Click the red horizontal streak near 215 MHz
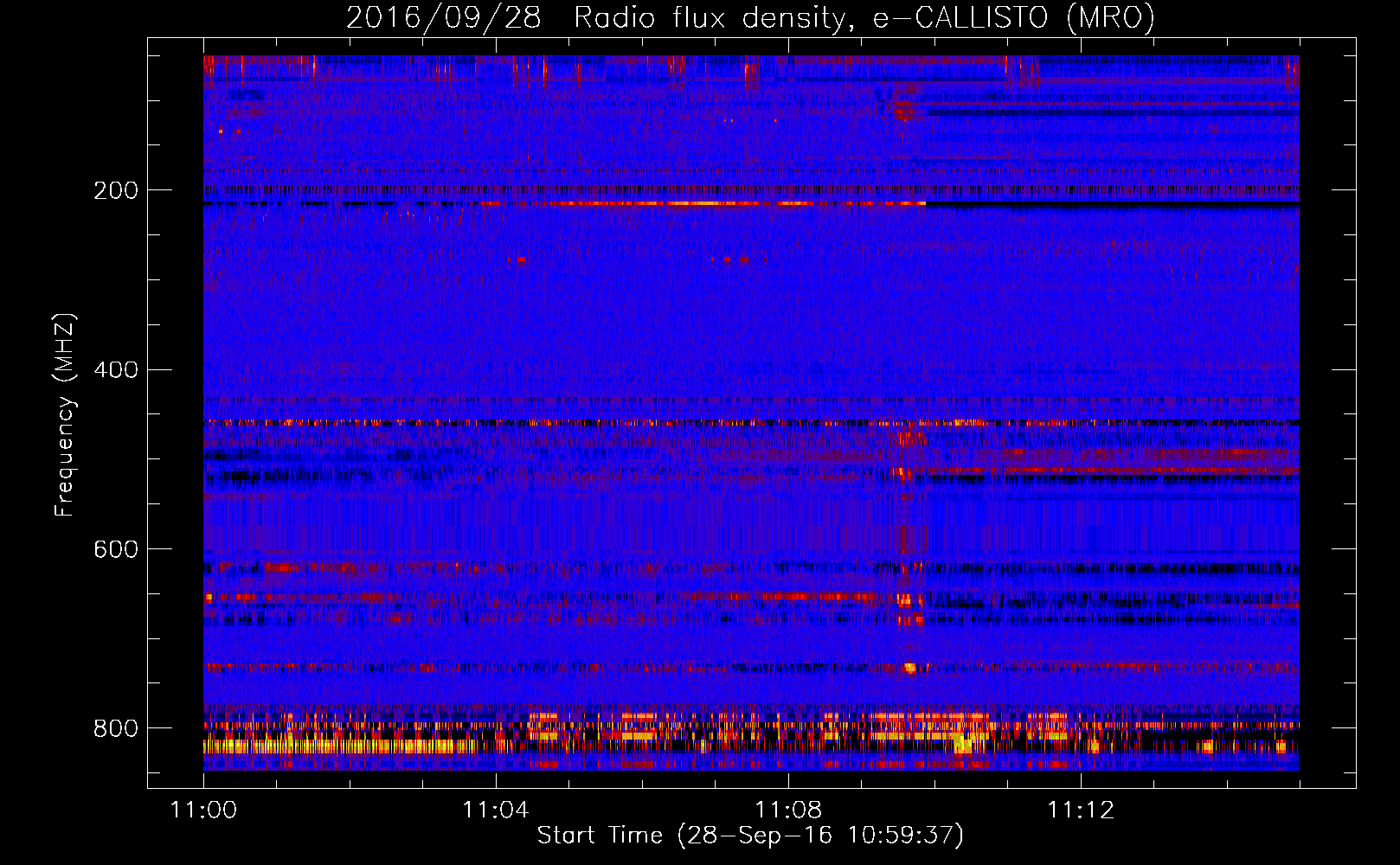Image resolution: width=1400 pixels, height=865 pixels. 703,204
